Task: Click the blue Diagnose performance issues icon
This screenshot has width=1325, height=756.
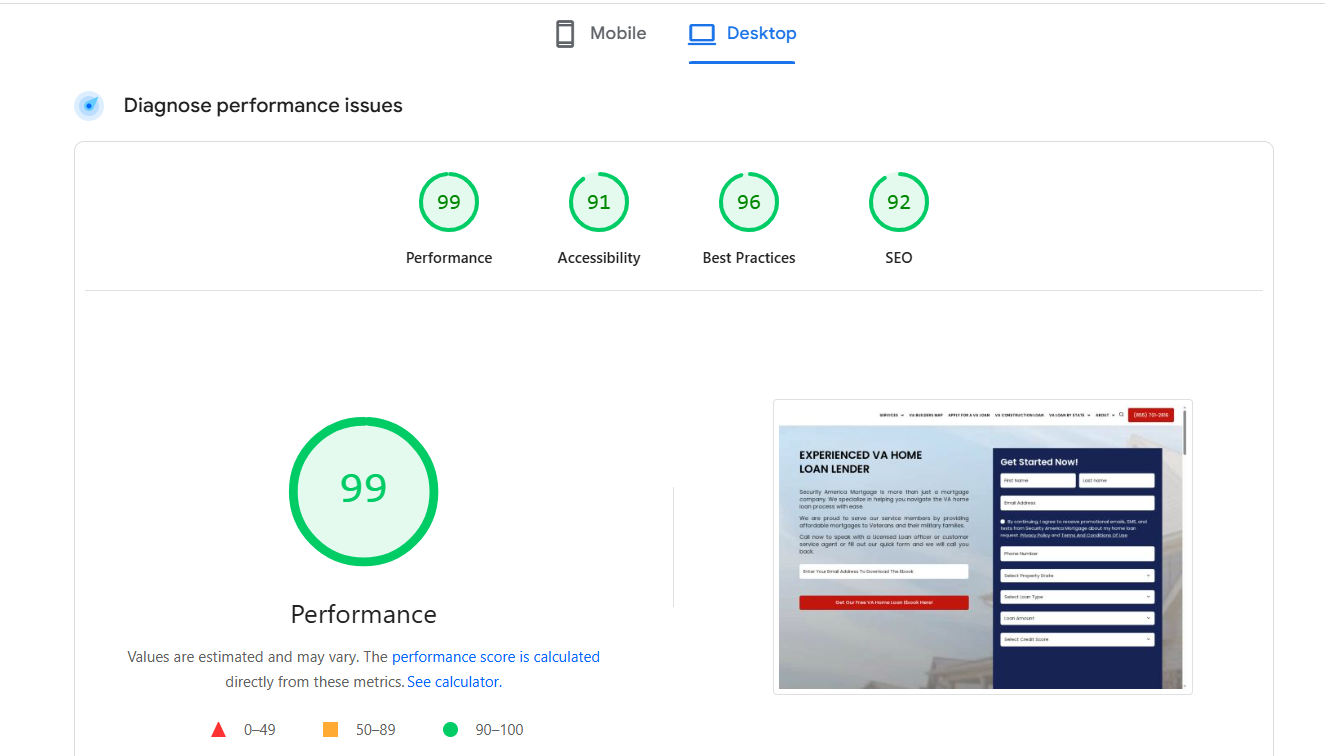Action: tap(89, 105)
